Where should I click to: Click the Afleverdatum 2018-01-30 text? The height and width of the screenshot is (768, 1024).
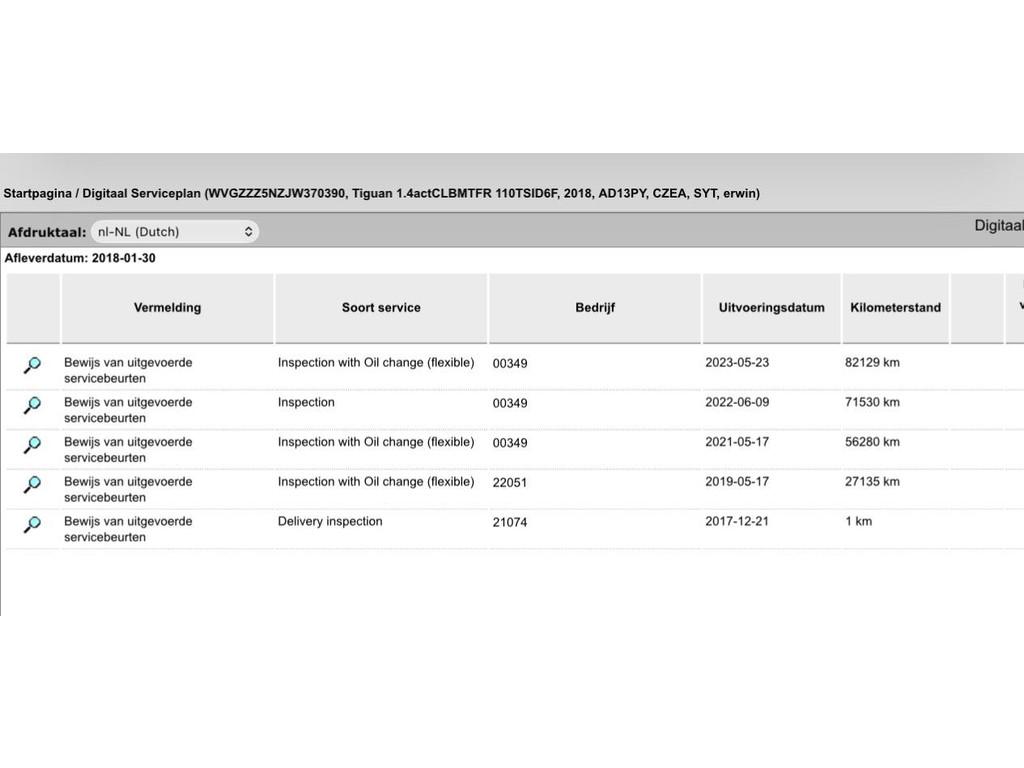(x=80, y=258)
